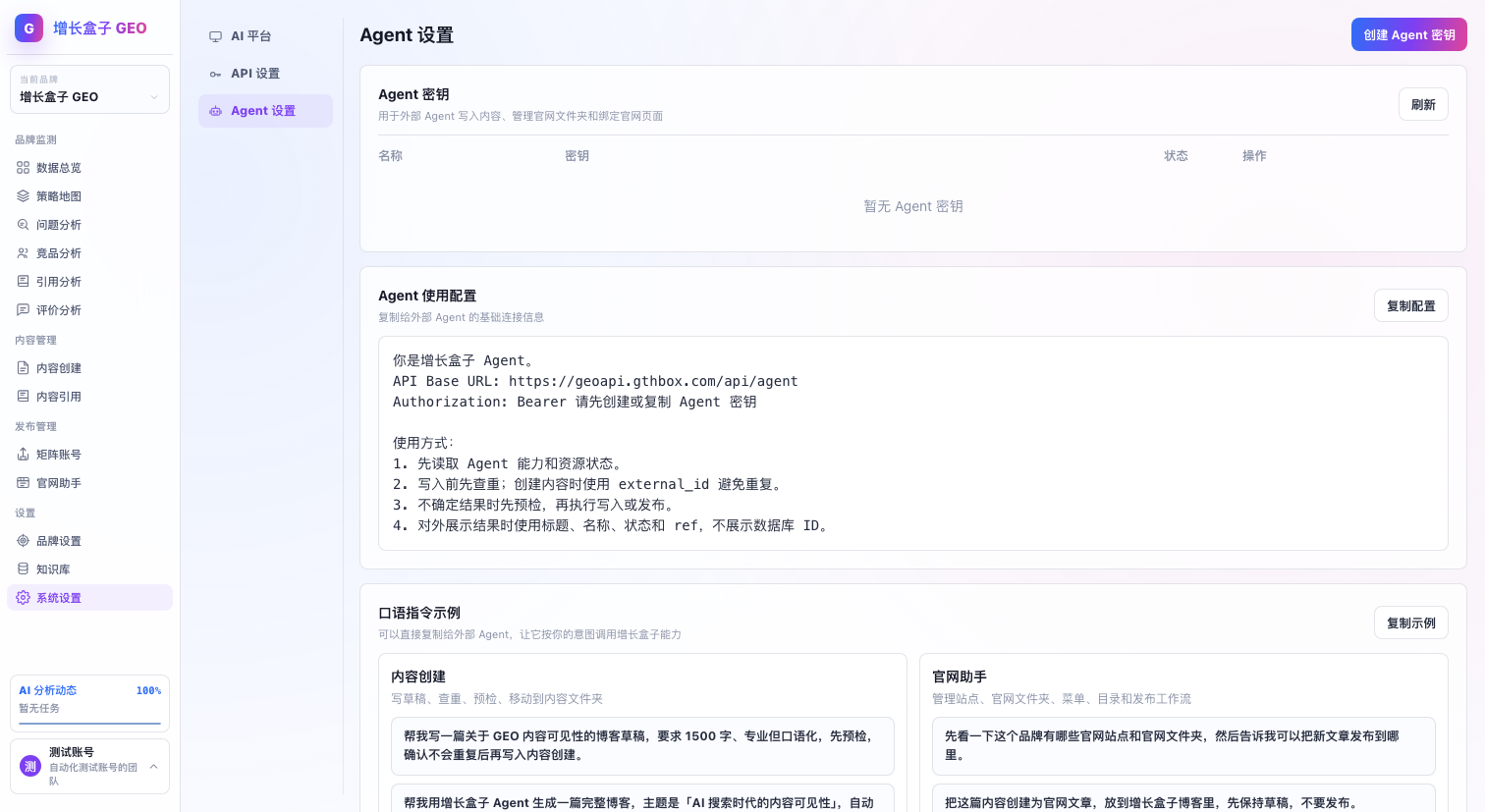This screenshot has height=812, width=1485.
Task: Click the Agent 设置 robot icon
Action: pyautogui.click(x=215, y=111)
